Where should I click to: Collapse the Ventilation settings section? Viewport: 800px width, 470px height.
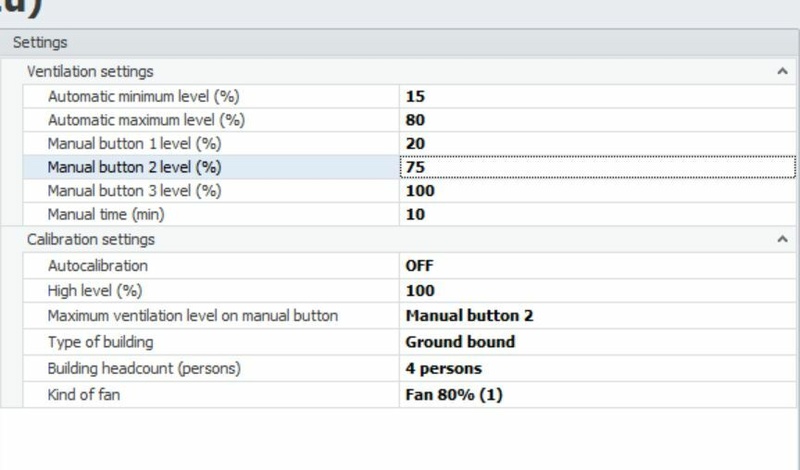point(781,71)
